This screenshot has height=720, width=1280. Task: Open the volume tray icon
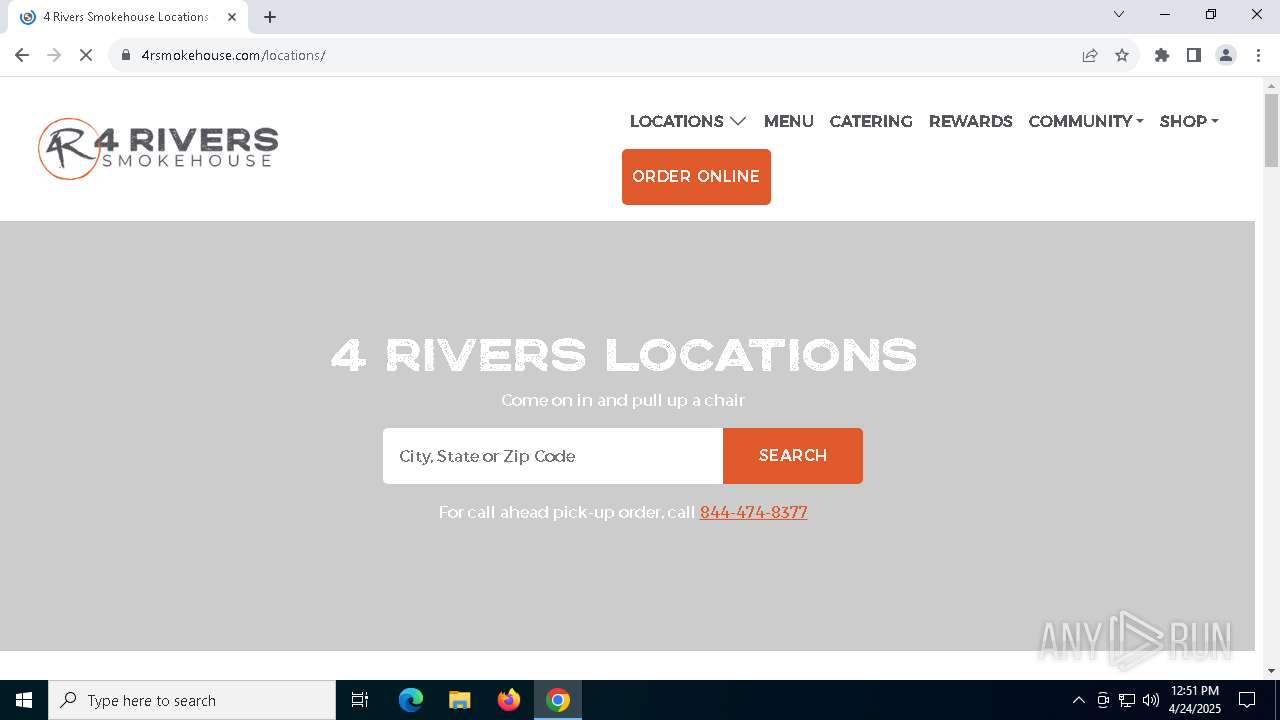pos(1151,700)
